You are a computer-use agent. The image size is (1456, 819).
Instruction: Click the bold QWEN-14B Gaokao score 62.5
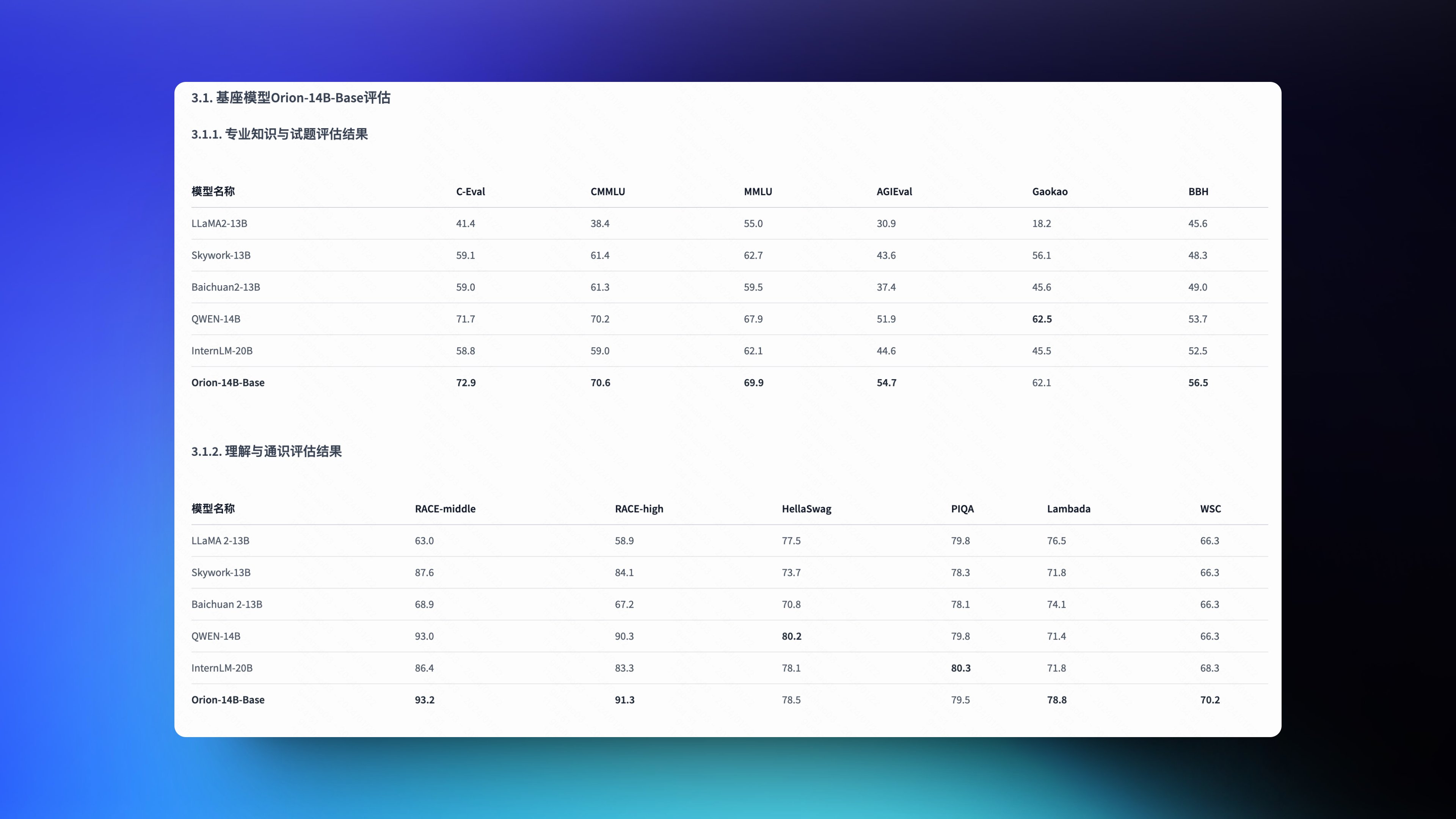[x=1042, y=319]
